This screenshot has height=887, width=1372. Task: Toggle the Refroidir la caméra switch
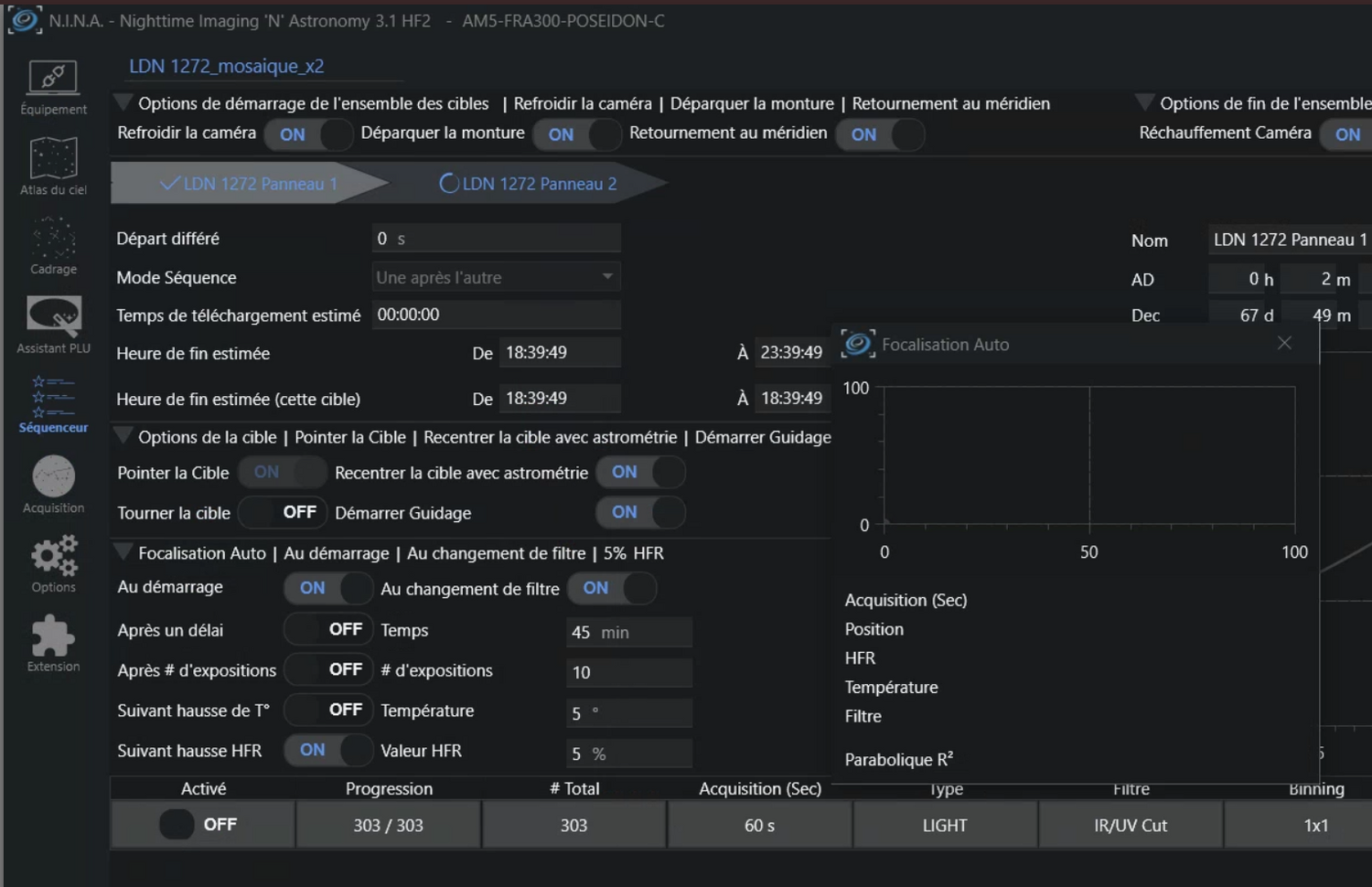(308, 134)
